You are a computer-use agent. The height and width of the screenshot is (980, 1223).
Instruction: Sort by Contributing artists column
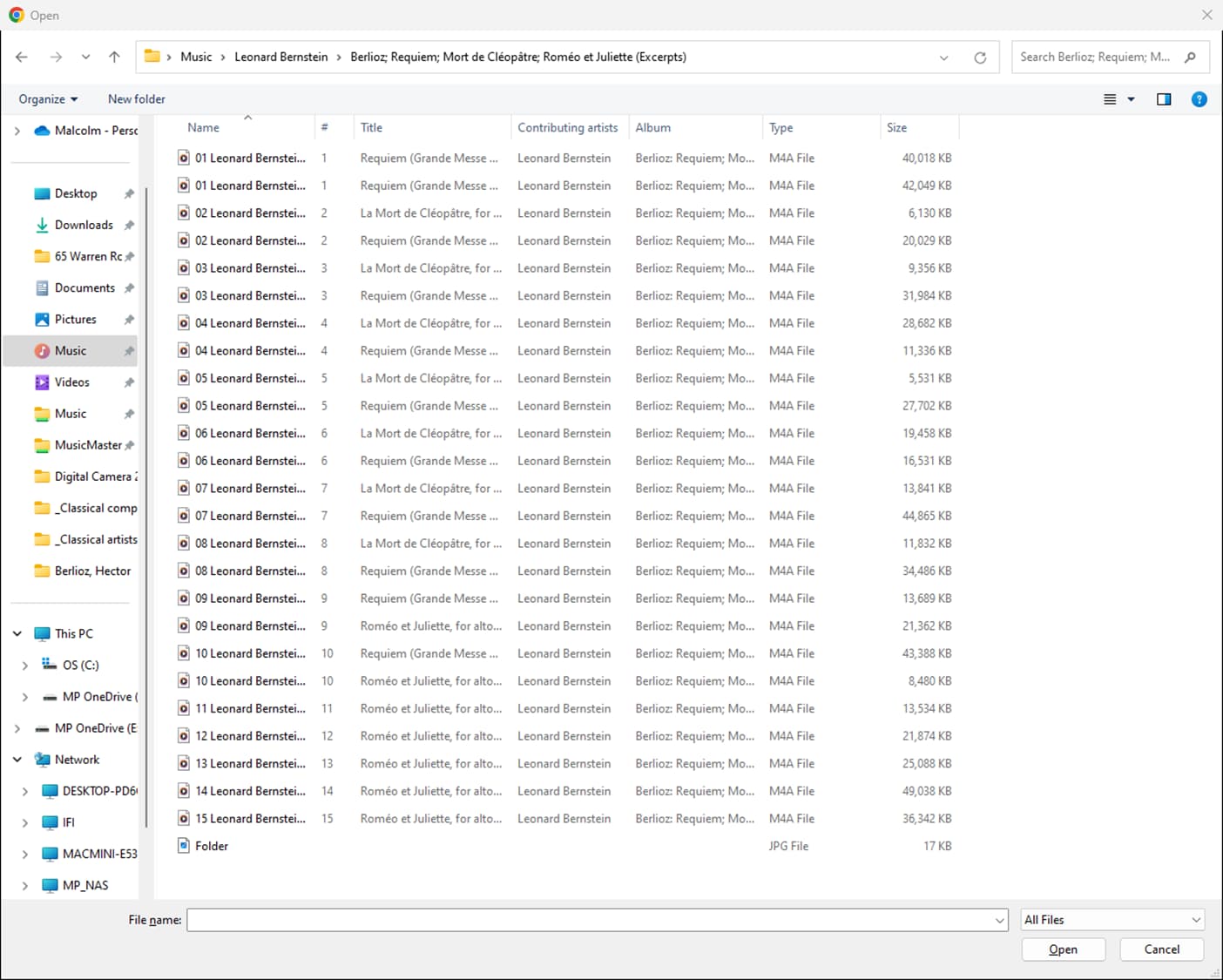pos(568,127)
